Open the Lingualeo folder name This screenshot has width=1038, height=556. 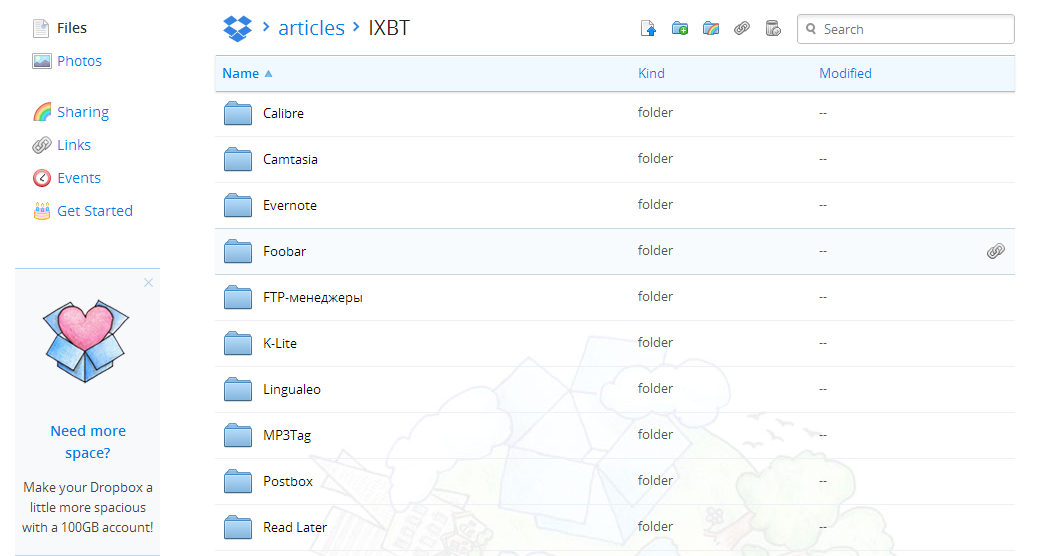tap(292, 389)
